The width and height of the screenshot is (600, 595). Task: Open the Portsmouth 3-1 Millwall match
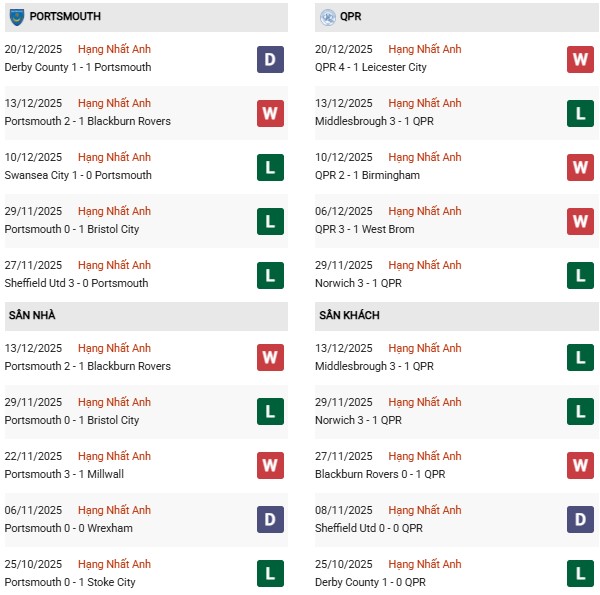coord(64,474)
